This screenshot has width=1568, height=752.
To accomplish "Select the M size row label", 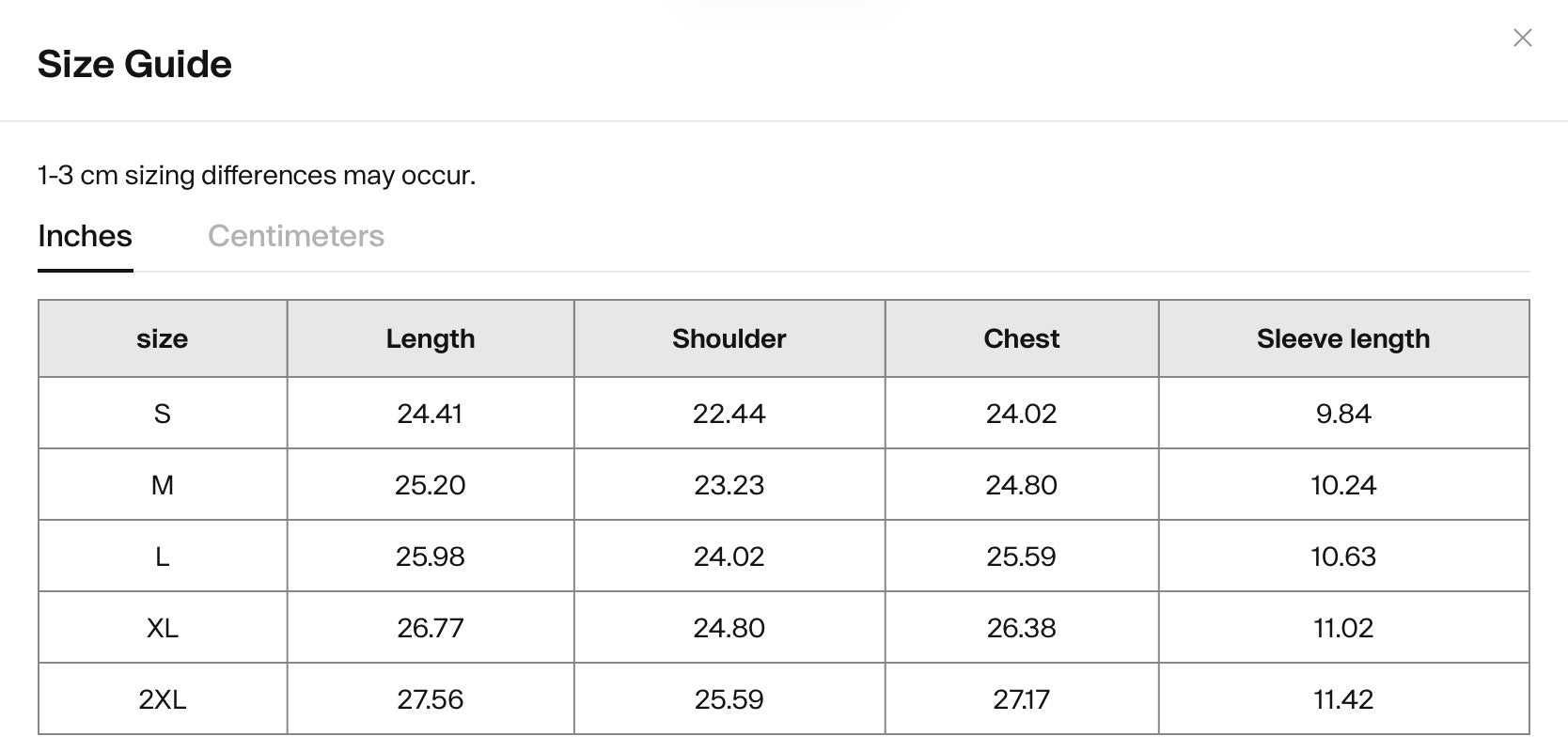I will [x=163, y=485].
